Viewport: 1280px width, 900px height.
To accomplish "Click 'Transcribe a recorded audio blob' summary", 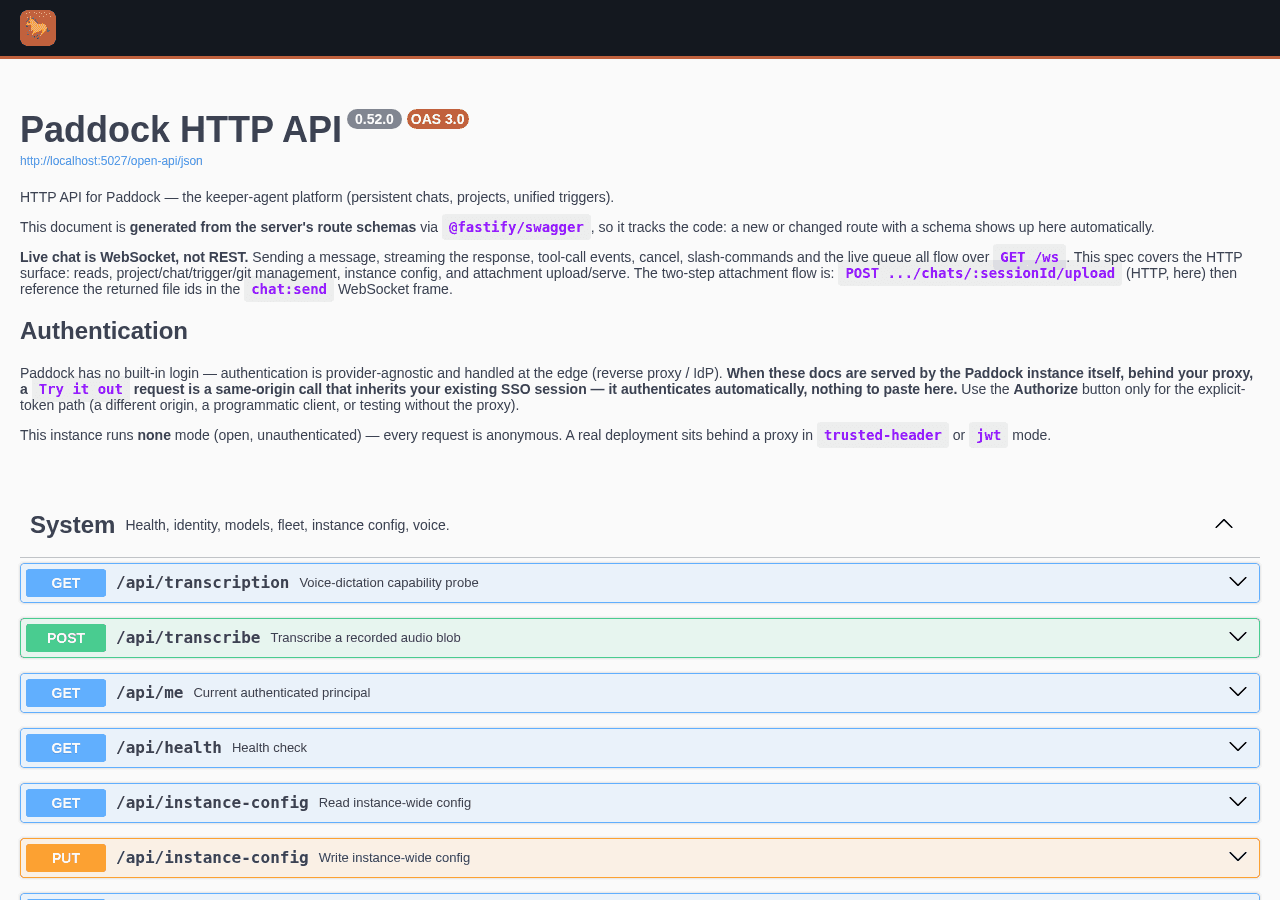I will click(366, 638).
